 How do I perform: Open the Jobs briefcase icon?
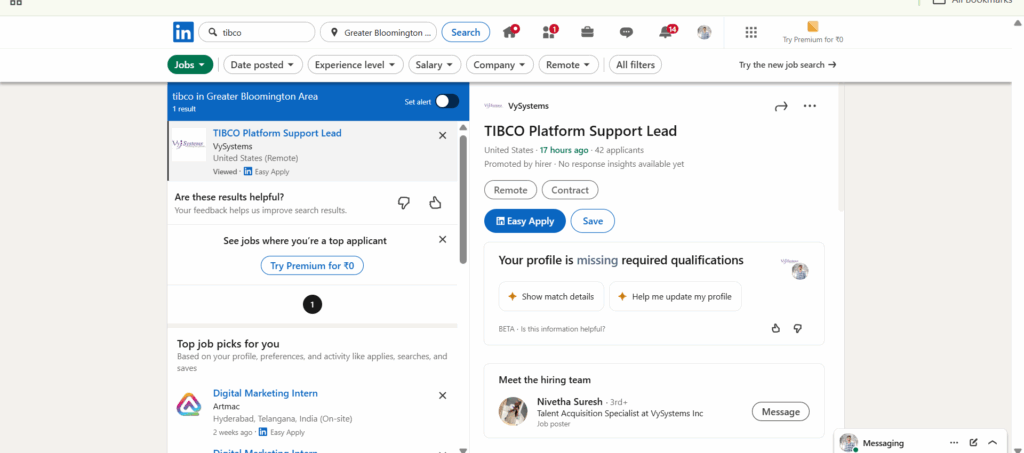point(587,32)
